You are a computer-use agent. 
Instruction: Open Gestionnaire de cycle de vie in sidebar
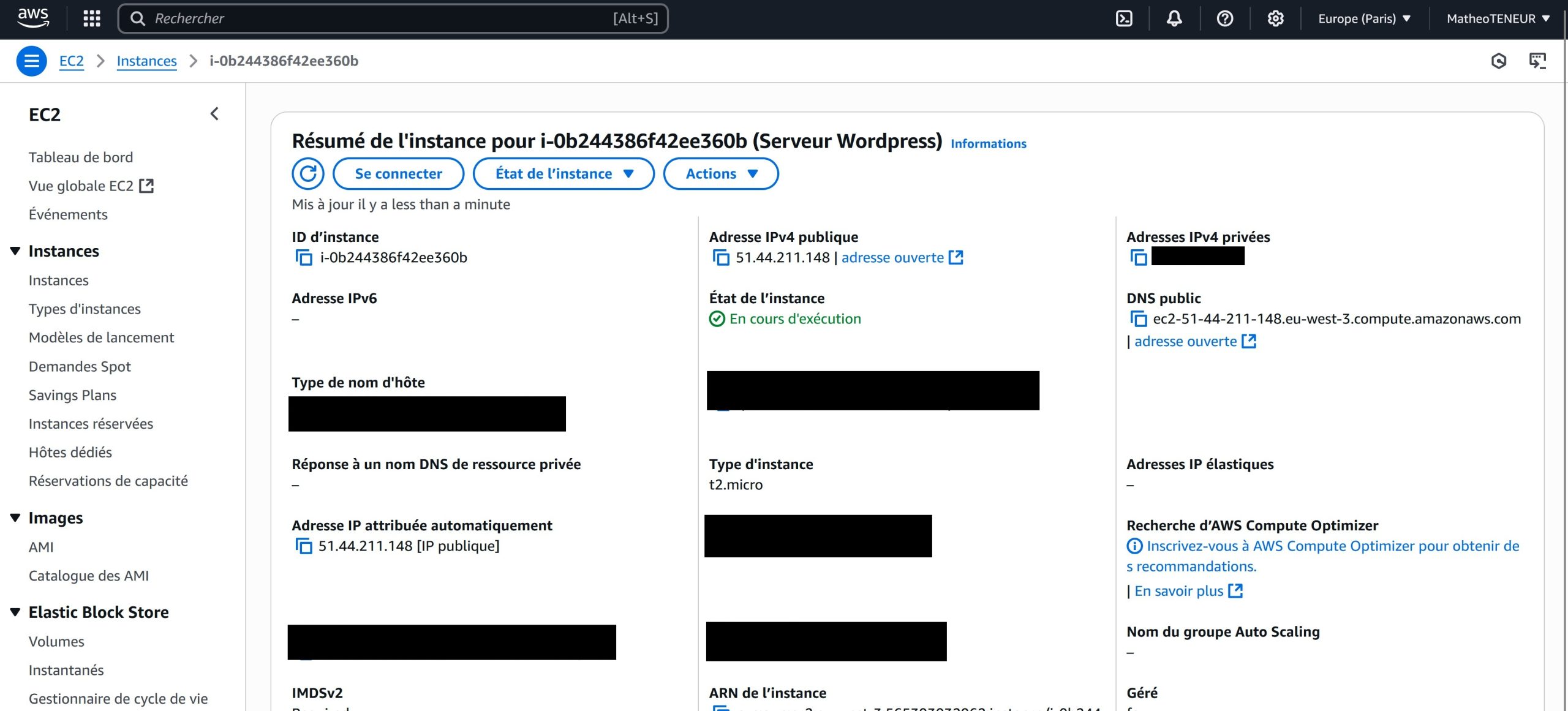pyautogui.click(x=118, y=699)
